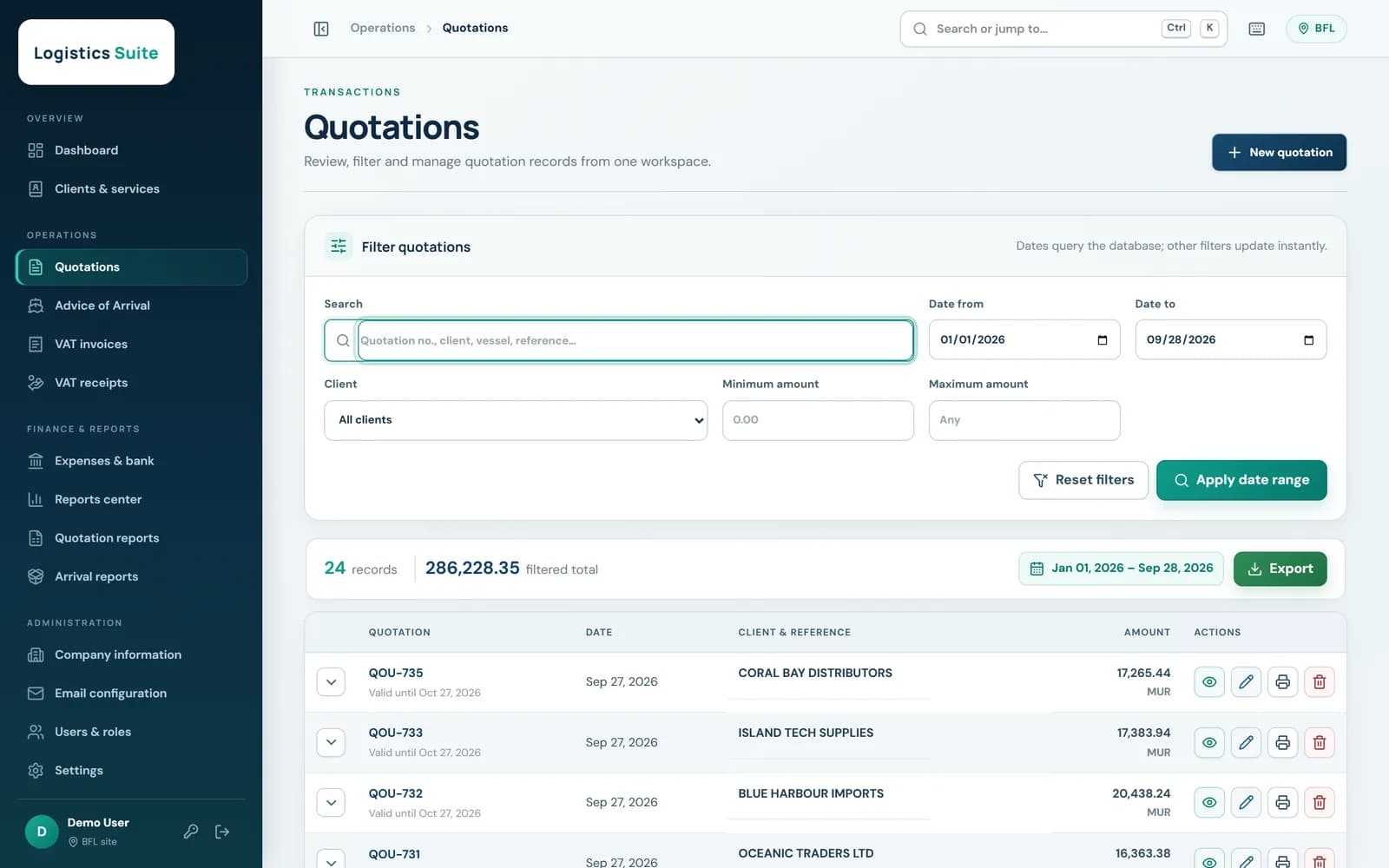Delete quotation QOU-732

coord(1320,803)
